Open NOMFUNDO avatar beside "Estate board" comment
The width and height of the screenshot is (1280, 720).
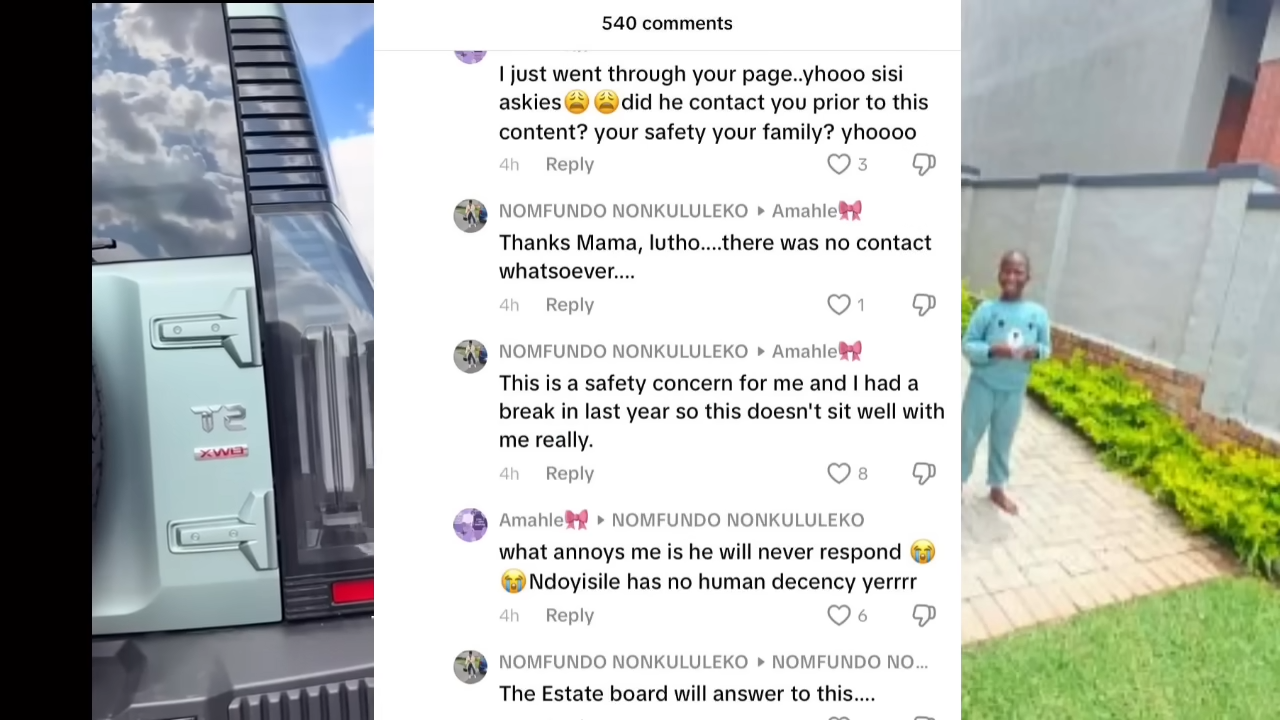[x=470, y=666]
